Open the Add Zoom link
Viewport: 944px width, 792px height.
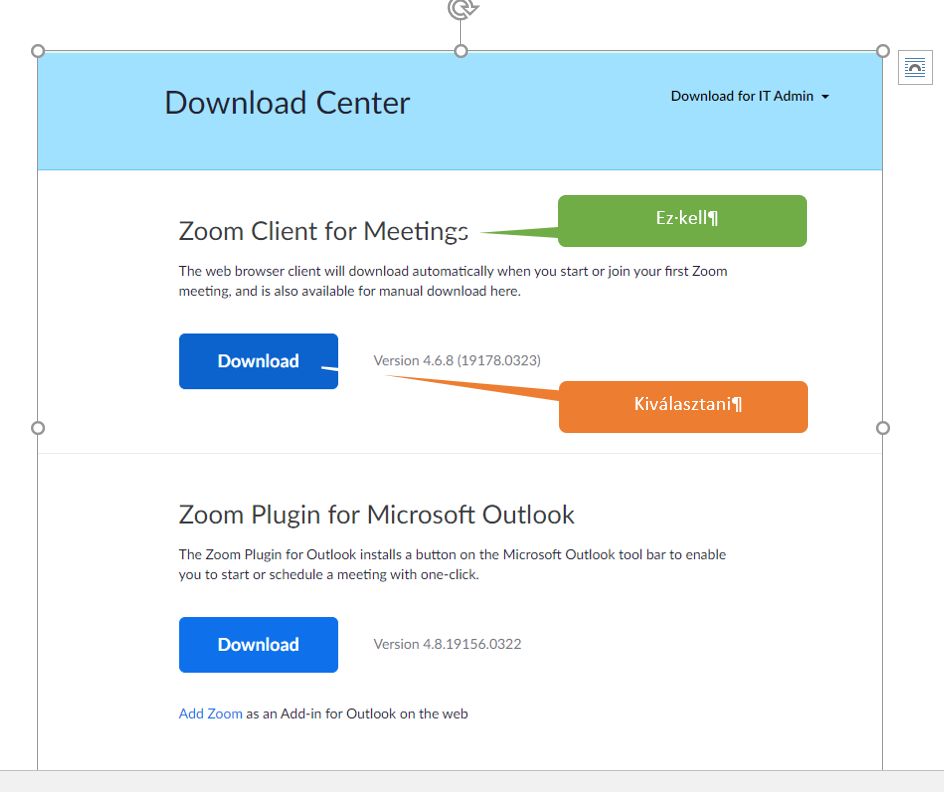pos(210,714)
